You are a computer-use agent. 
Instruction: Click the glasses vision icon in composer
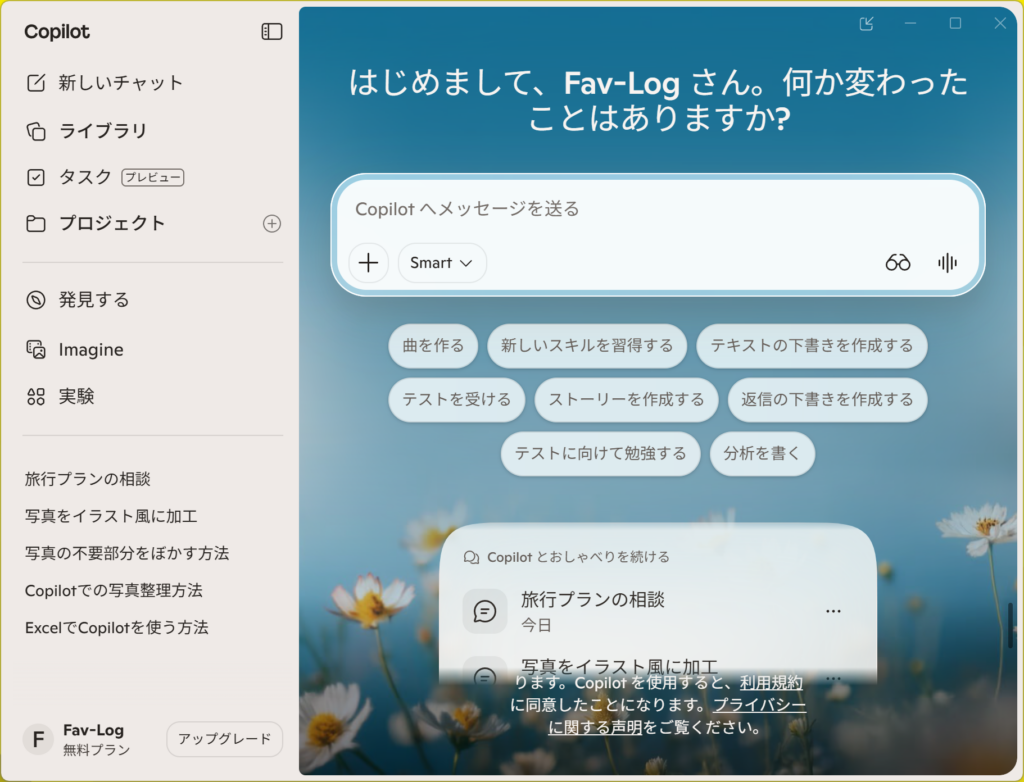(x=897, y=263)
